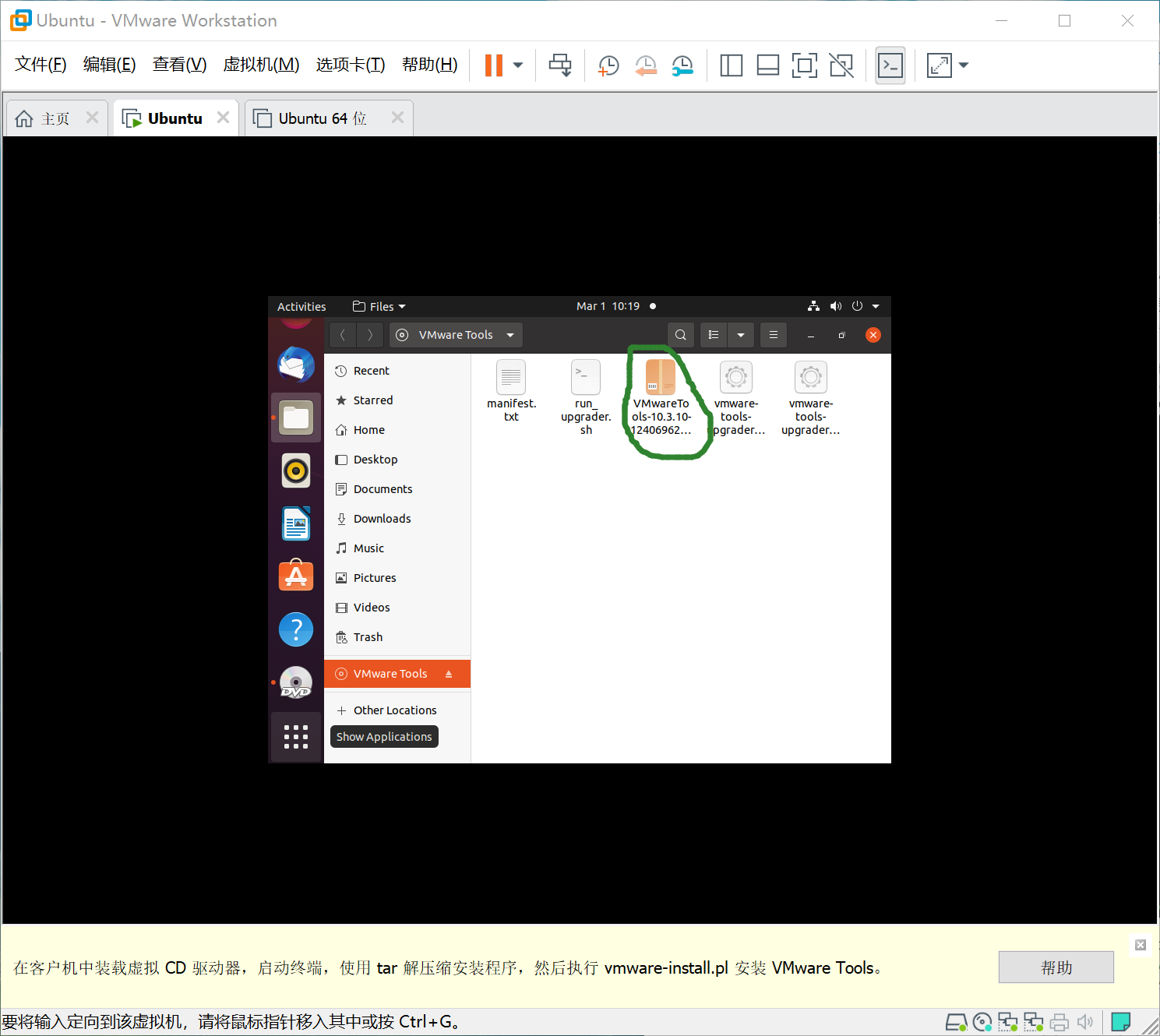This screenshot has width=1160, height=1036.
Task: Send Ctrl+Alt+Del to the guest
Action: point(560,65)
